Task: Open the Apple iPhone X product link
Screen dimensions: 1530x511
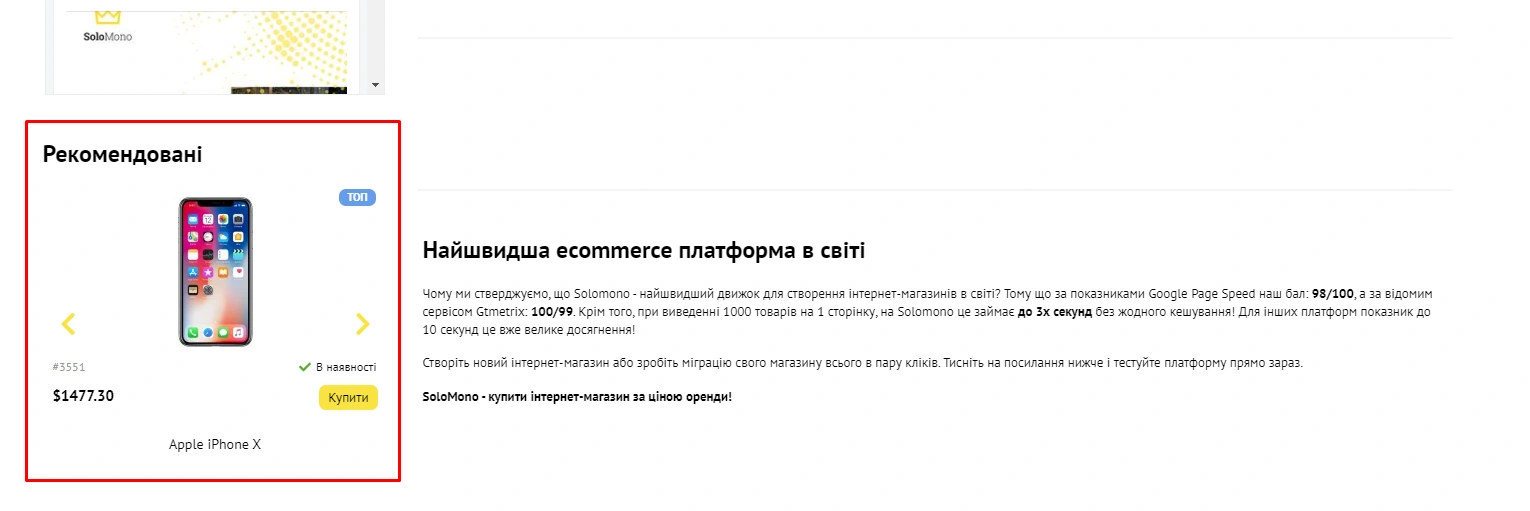Action: pyautogui.click(x=215, y=444)
